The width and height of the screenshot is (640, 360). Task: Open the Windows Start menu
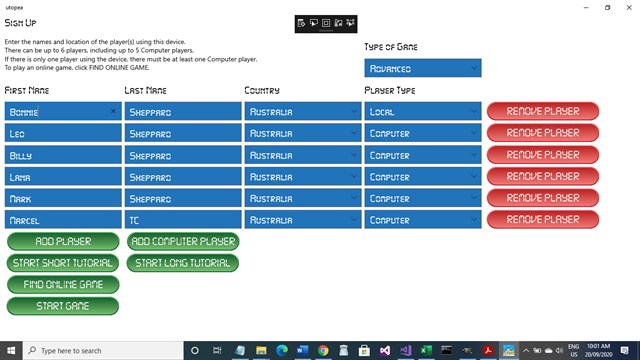[11, 351]
